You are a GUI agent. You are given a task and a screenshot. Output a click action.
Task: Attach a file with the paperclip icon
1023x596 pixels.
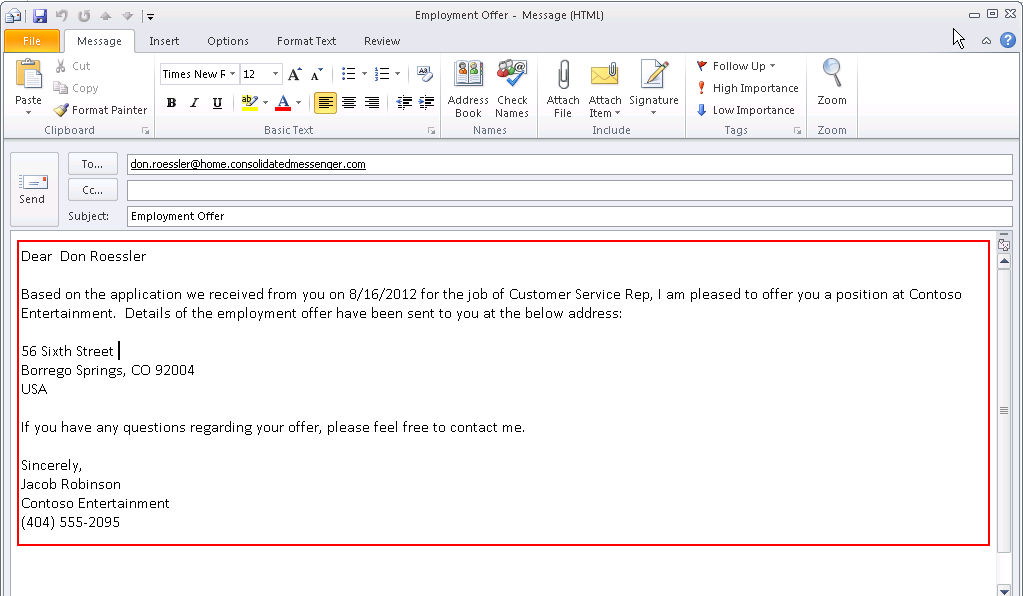click(563, 88)
